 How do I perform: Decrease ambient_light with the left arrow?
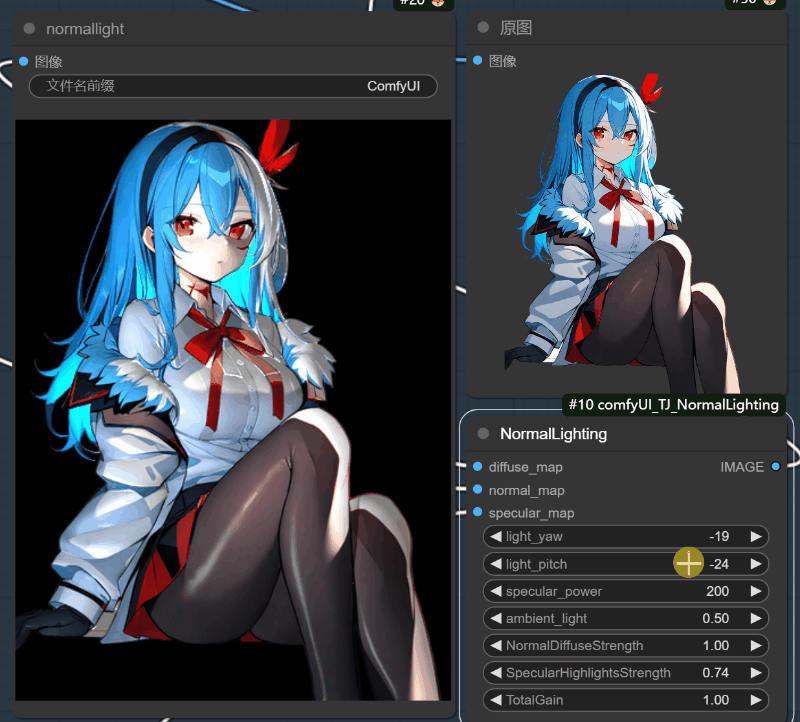click(x=496, y=618)
